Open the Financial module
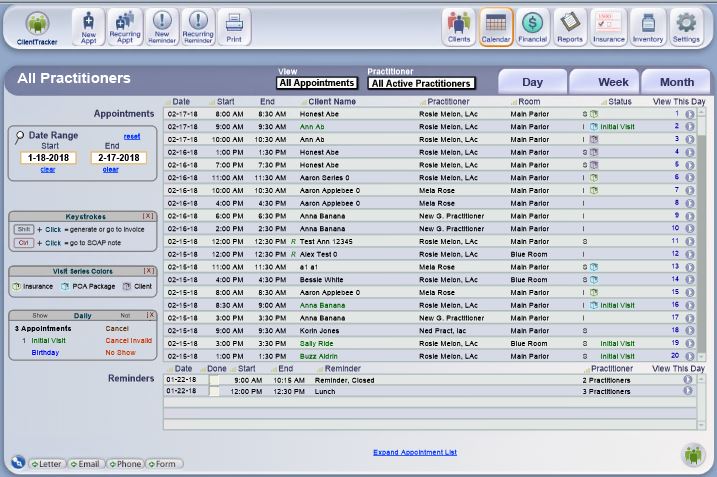Screen dimensions: 717x477 (532, 27)
